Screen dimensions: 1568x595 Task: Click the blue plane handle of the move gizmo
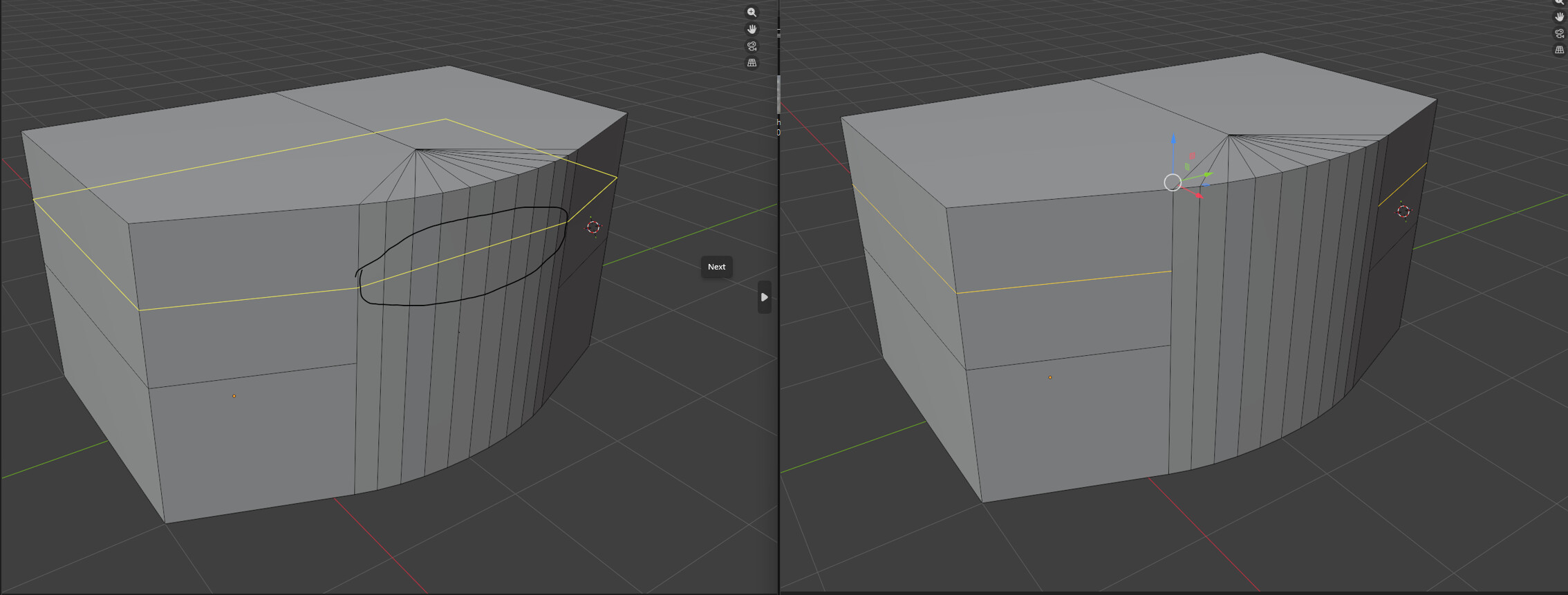pyautogui.click(x=1204, y=185)
